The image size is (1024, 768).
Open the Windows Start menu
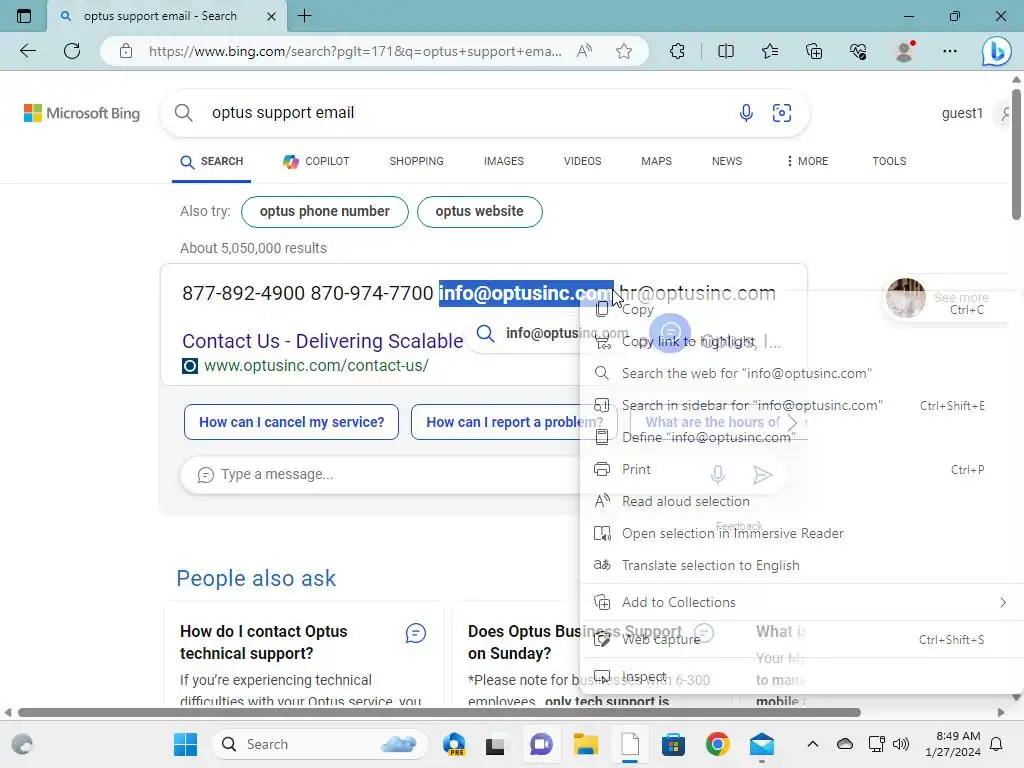[x=185, y=744]
